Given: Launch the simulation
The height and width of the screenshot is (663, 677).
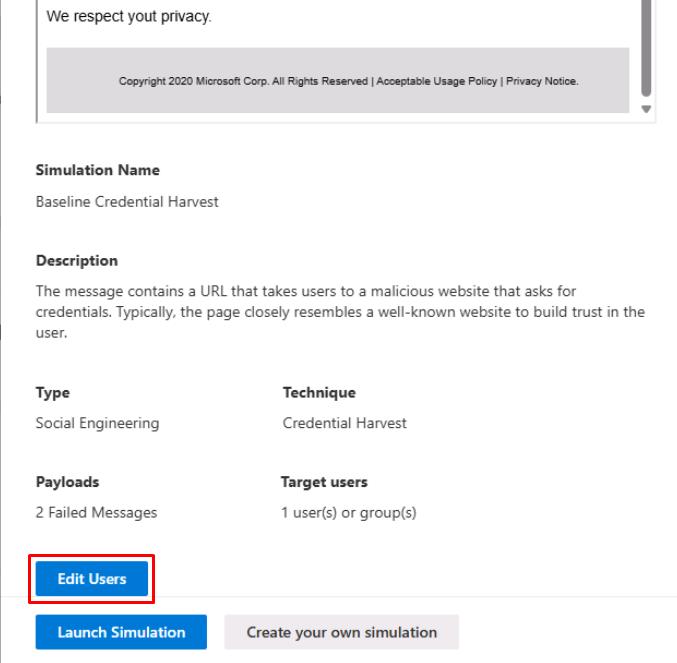Looking at the screenshot, I should [x=121, y=632].
